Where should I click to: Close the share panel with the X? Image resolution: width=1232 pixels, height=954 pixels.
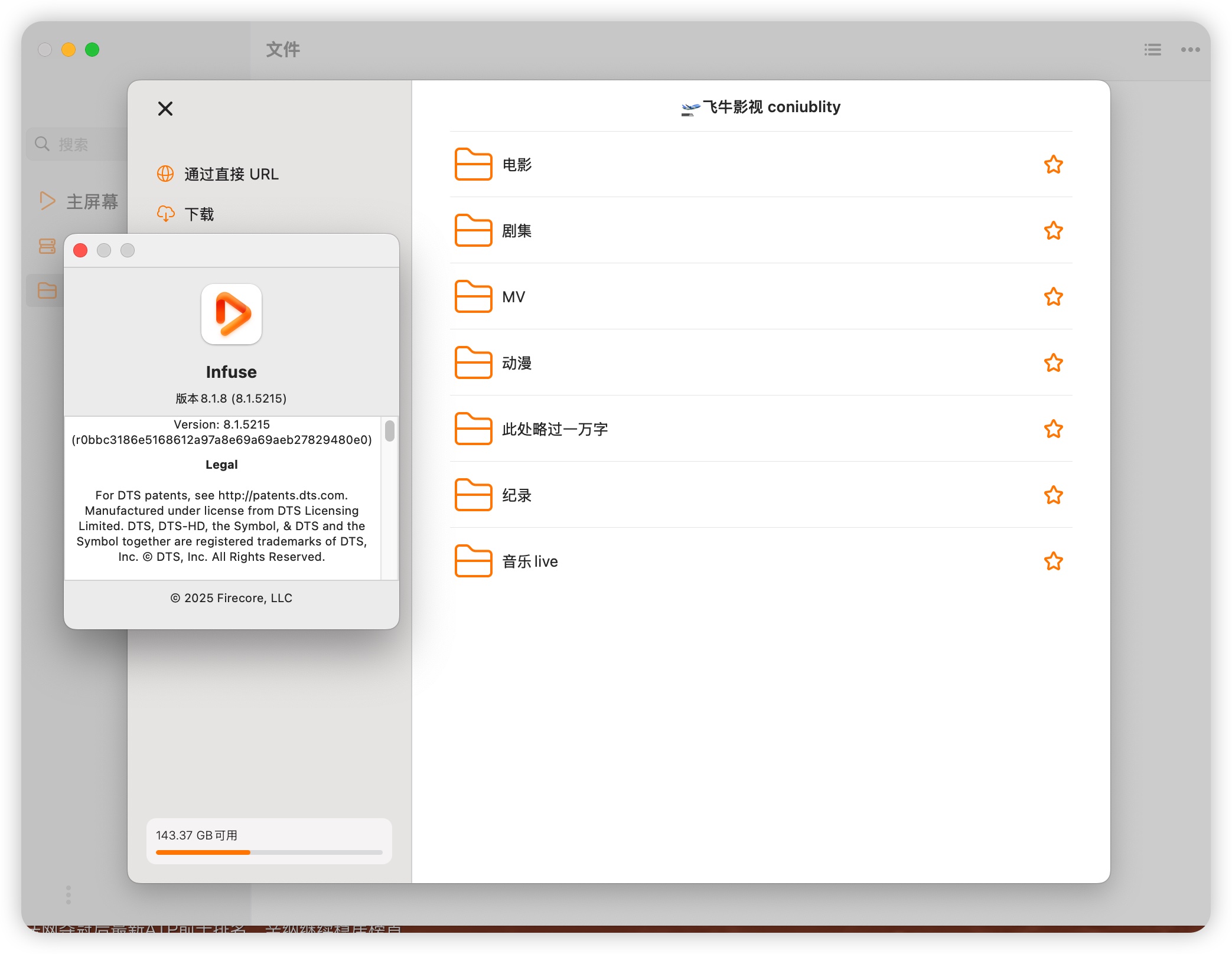tap(165, 109)
